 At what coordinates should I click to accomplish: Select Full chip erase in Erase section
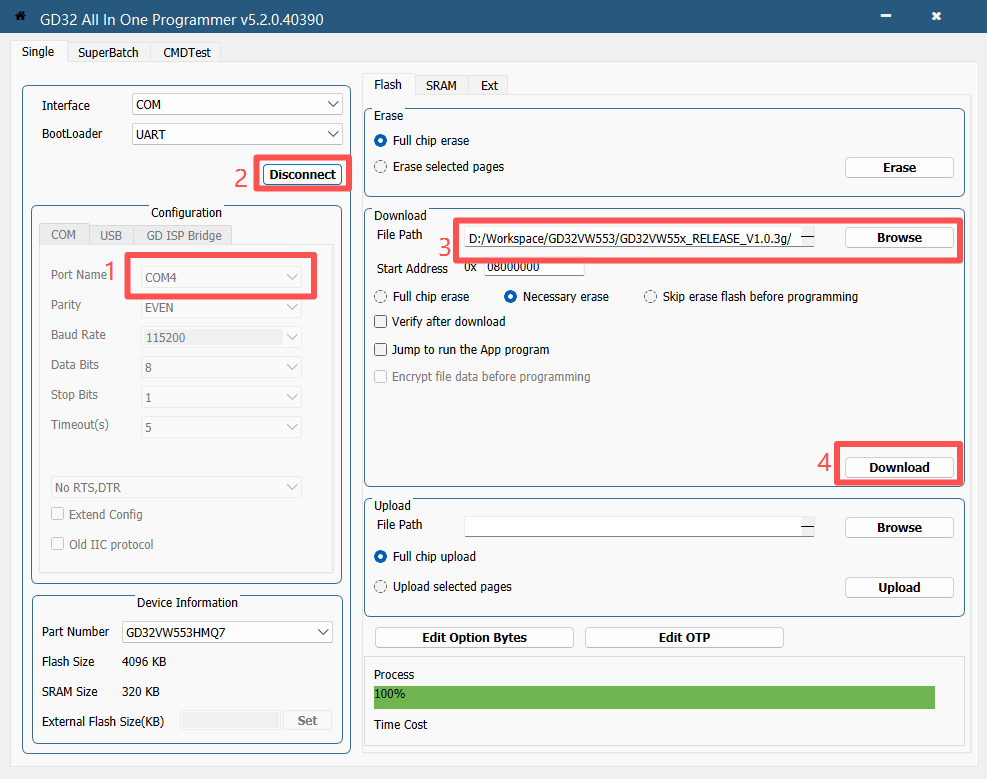422,140
